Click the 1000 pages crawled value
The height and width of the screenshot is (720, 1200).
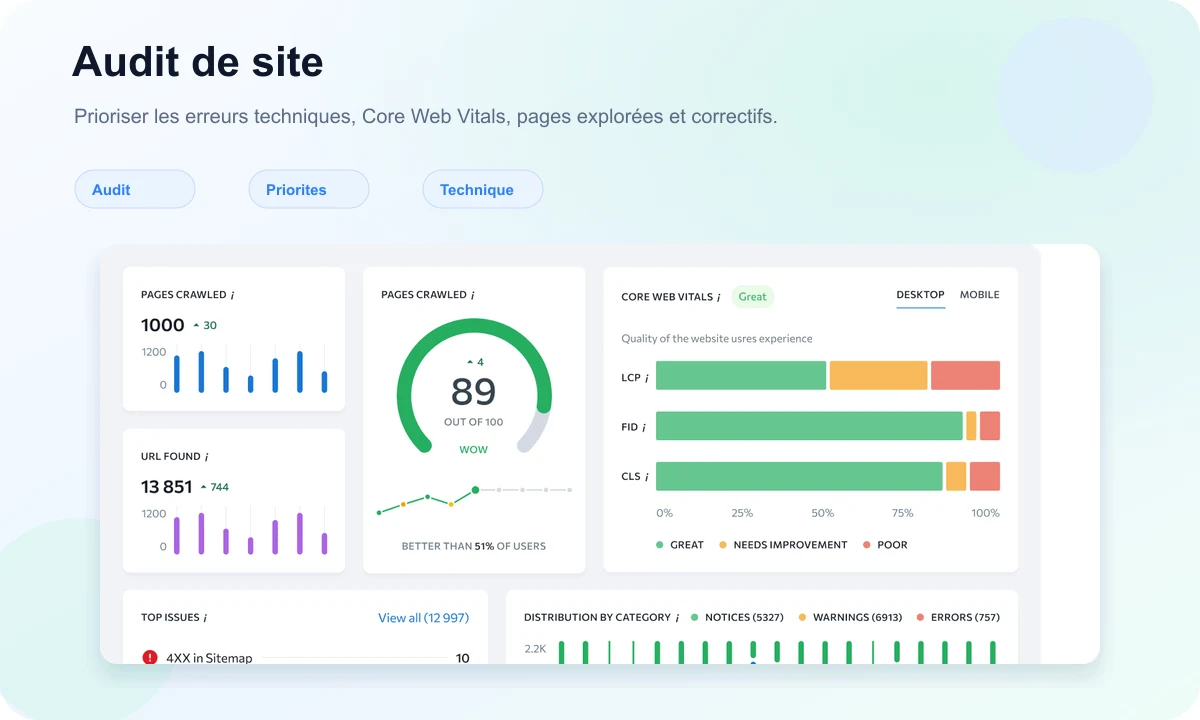pyautogui.click(x=163, y=325)
